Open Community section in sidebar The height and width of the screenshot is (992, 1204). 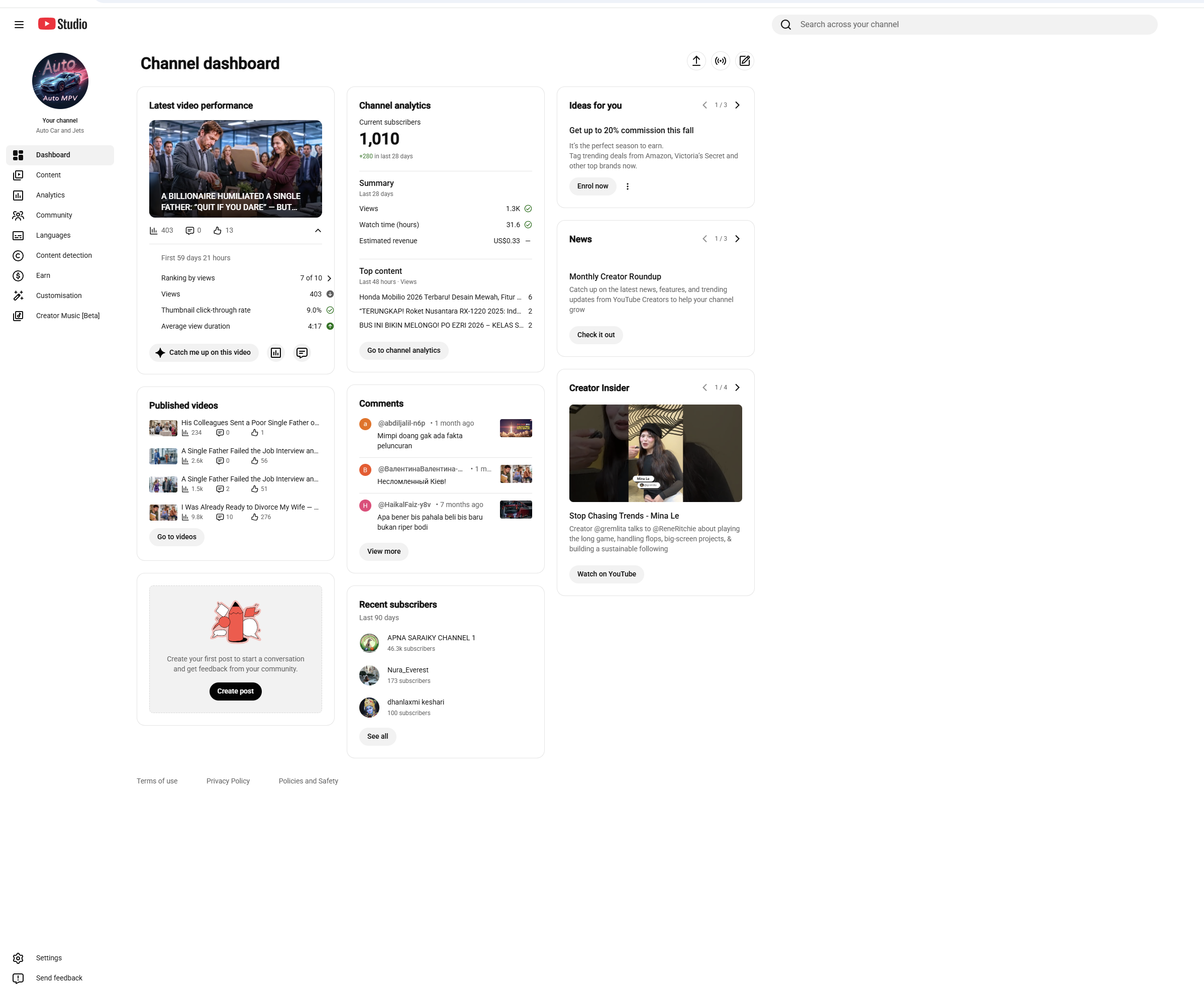(60, 216)
